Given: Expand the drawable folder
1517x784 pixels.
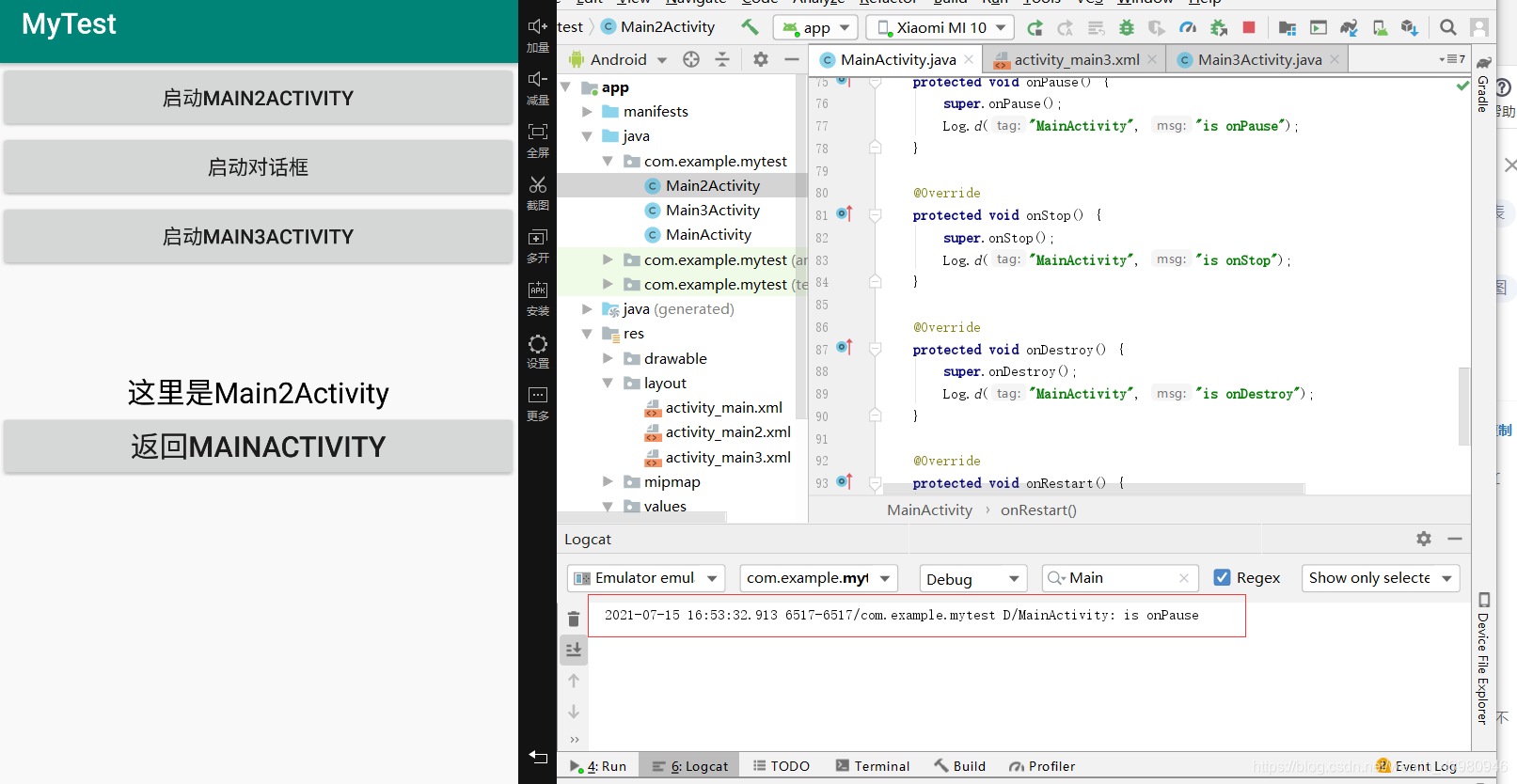Looking at the screenshot, I should [608, 358].
